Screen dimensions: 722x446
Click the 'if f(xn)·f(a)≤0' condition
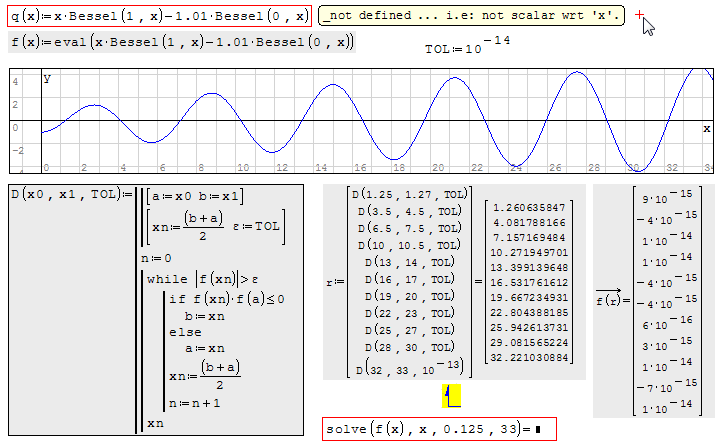click(227, 298)
